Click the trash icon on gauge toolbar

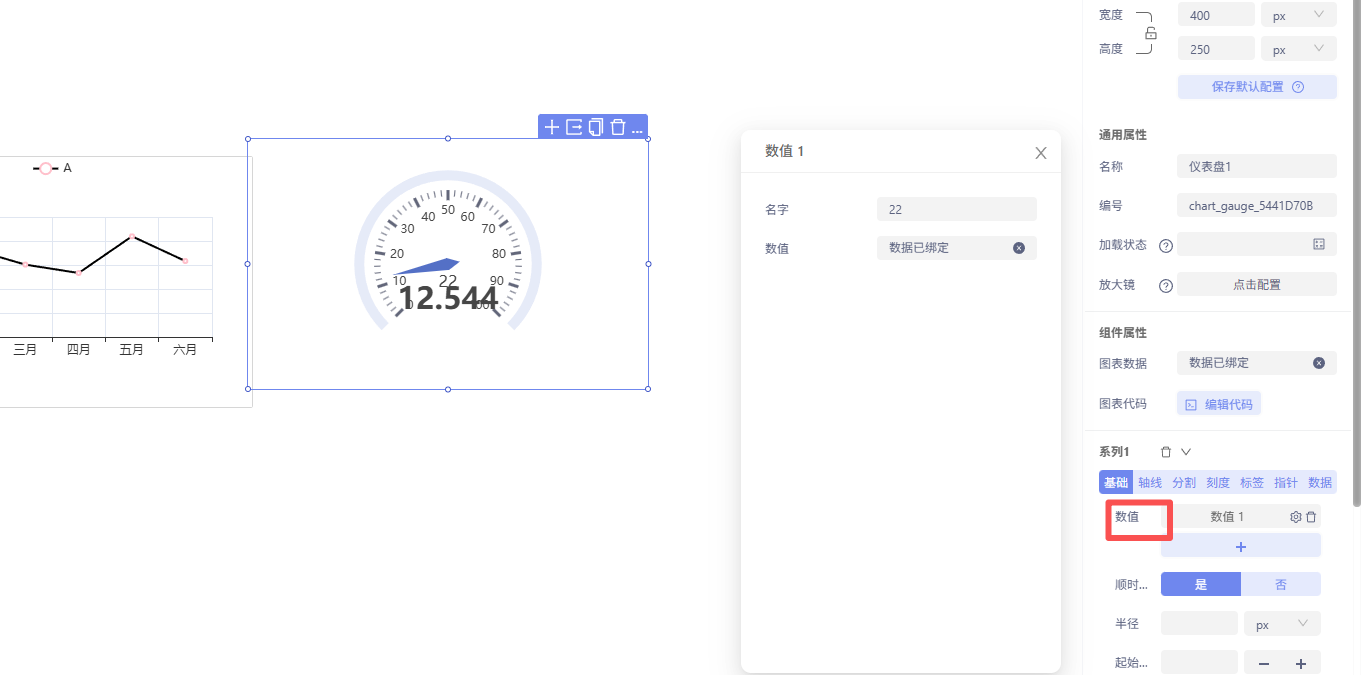pos(618,127)
